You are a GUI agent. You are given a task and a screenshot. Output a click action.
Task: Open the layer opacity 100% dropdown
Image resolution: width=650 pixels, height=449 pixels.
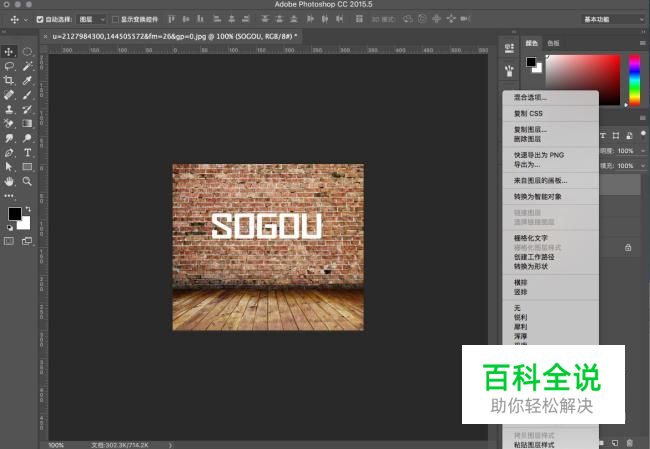643,151
